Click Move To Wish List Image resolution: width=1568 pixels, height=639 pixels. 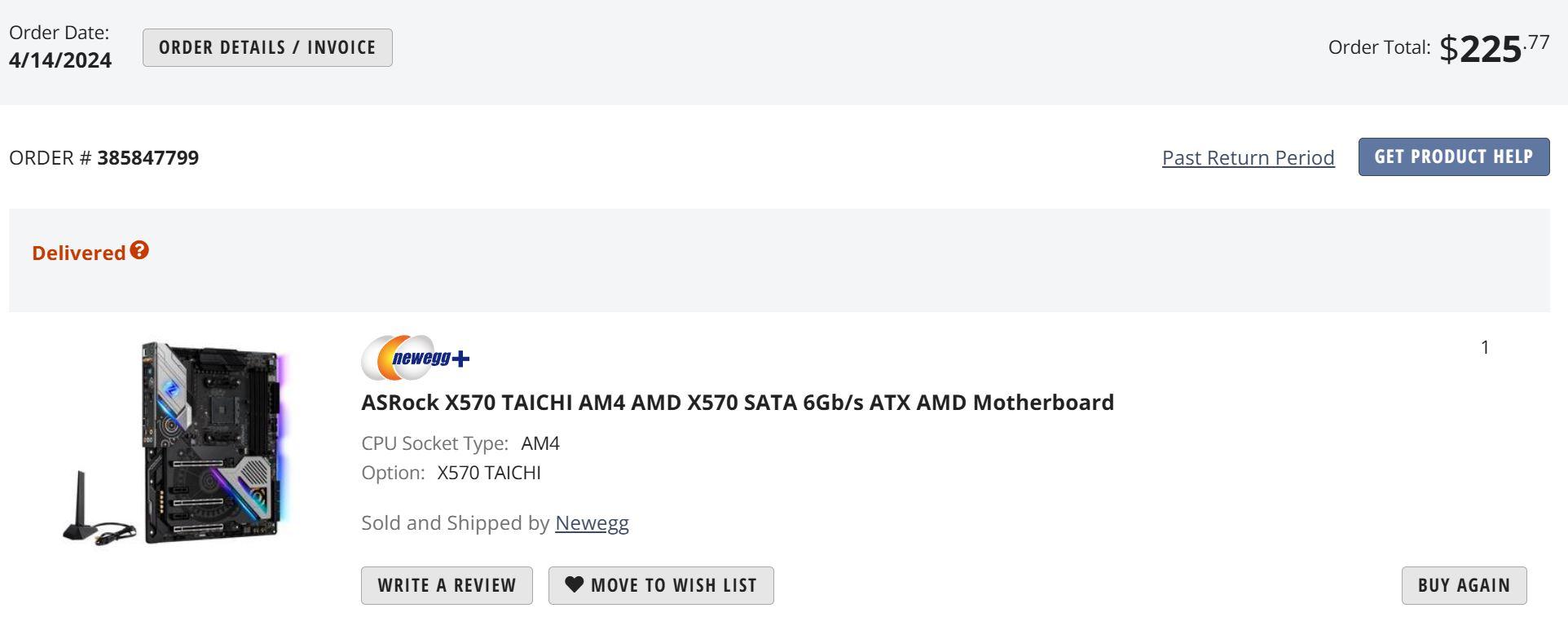point(660,584)
